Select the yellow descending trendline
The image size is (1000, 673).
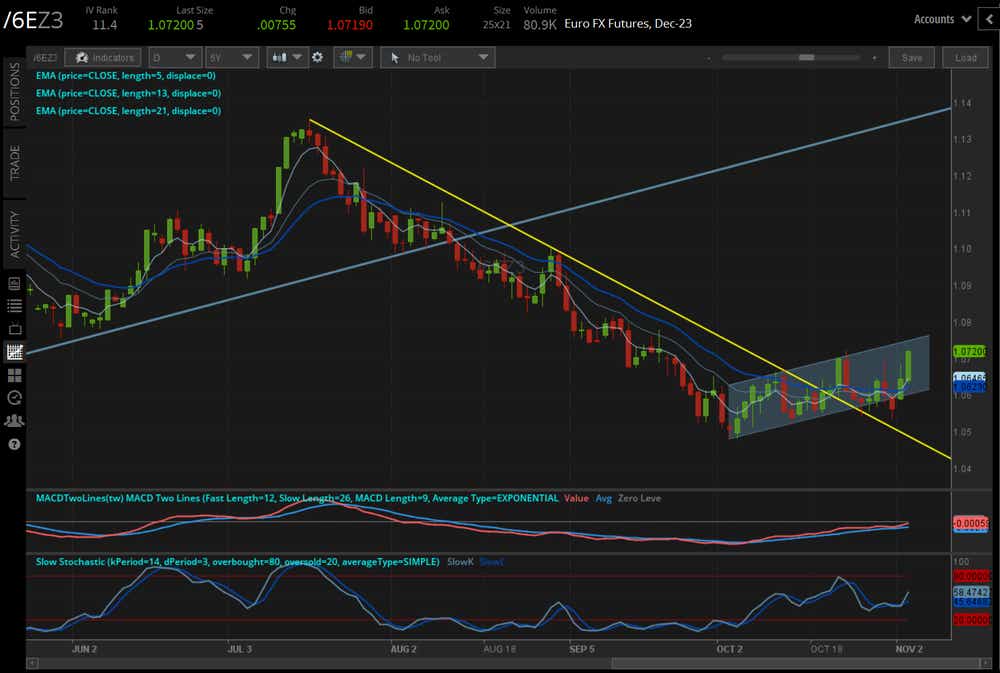[628, 288]
